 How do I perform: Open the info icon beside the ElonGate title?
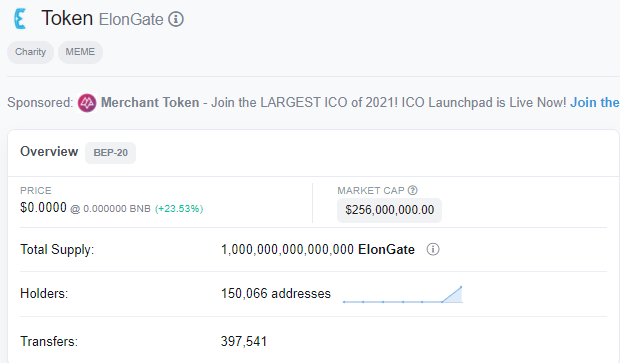176,19
